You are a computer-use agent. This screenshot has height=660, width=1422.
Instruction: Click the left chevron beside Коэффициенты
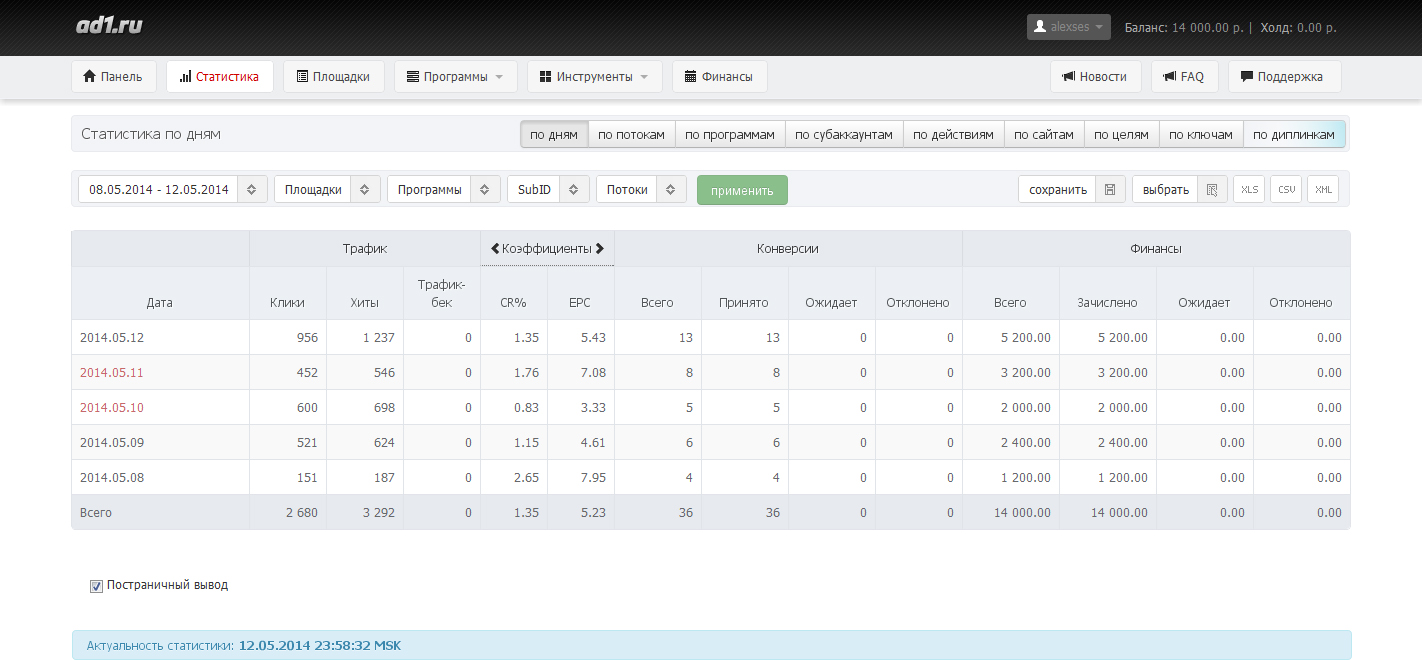coord(494,248)
